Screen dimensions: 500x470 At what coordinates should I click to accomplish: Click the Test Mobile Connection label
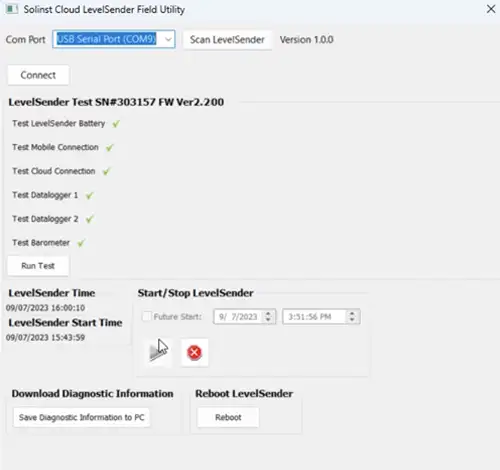55,147
